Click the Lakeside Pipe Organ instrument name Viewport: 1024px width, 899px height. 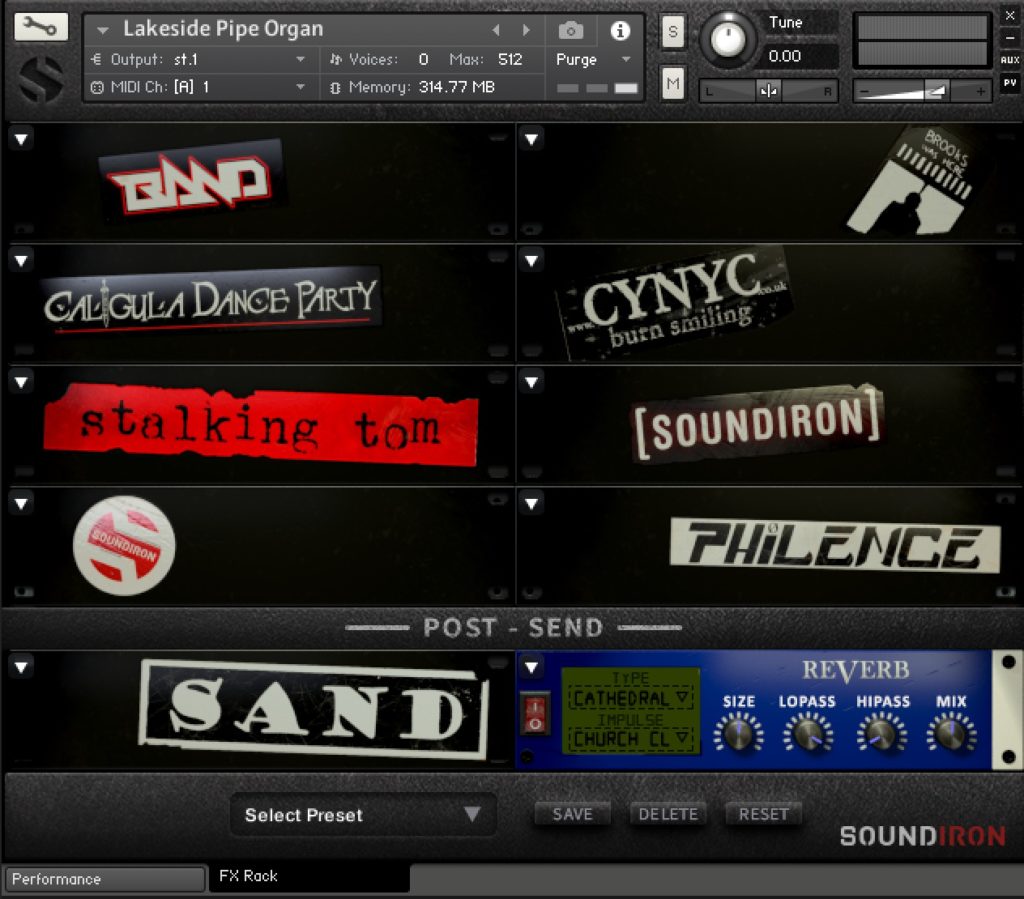coord(223,29)
